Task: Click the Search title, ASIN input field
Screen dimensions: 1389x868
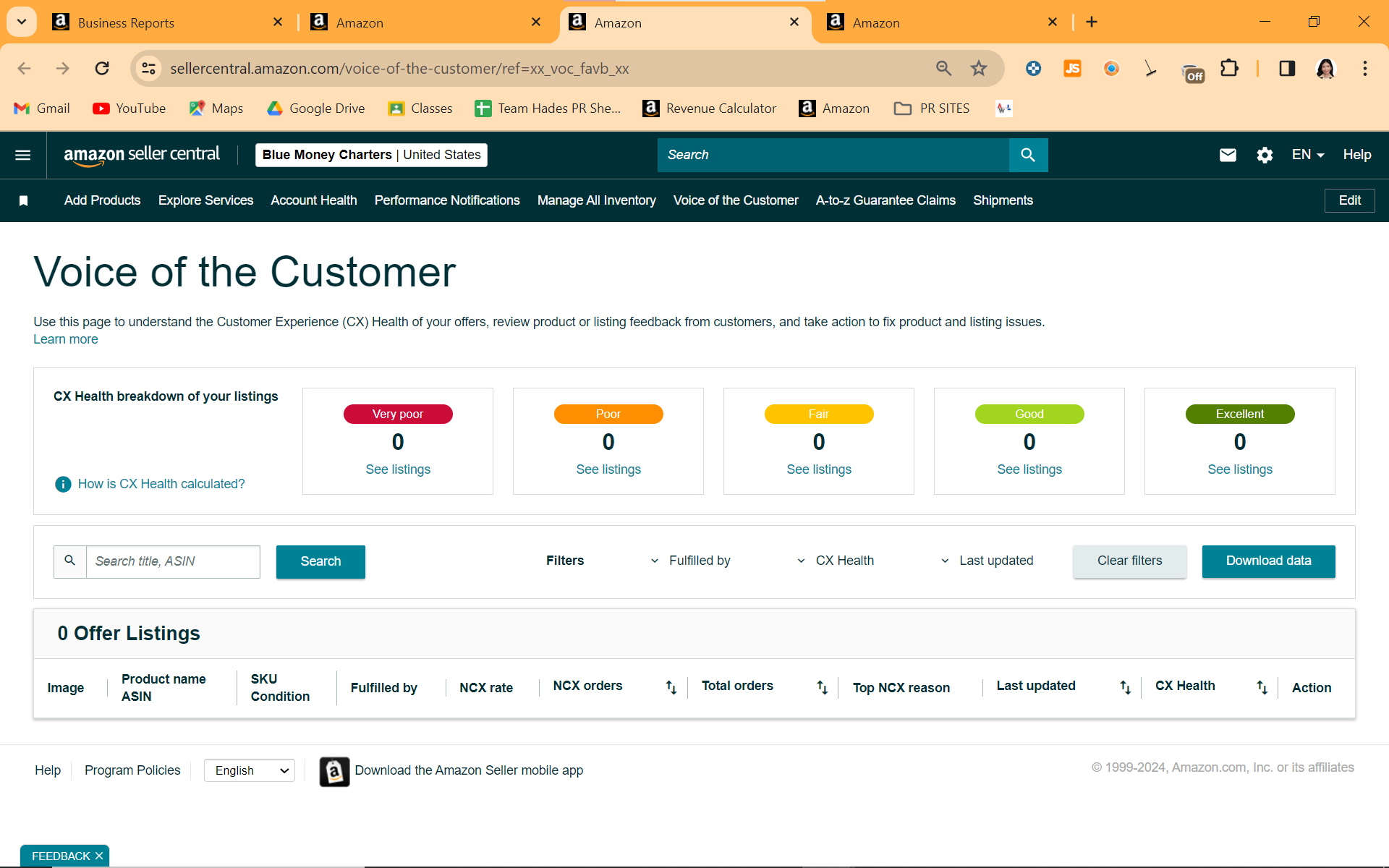Action: 173,561
